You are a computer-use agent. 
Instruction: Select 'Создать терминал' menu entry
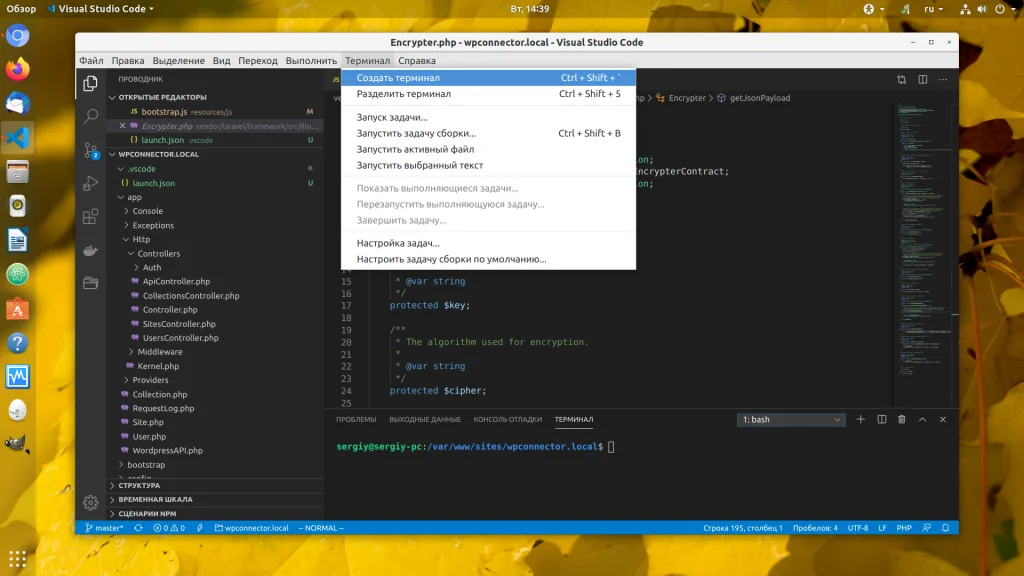coord(398,78)
